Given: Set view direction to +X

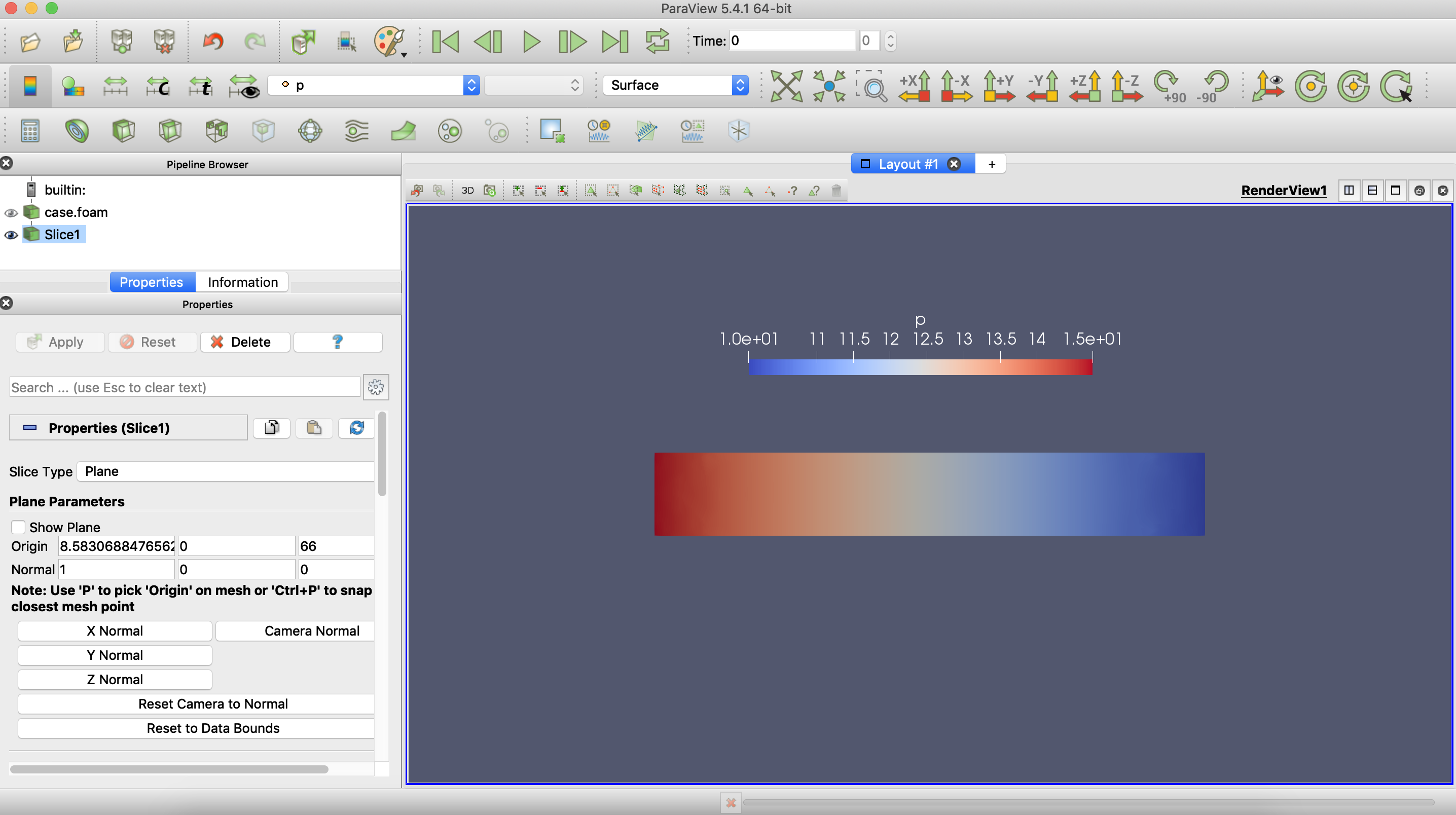Looking at the screenshot, I should pos(914,86).
